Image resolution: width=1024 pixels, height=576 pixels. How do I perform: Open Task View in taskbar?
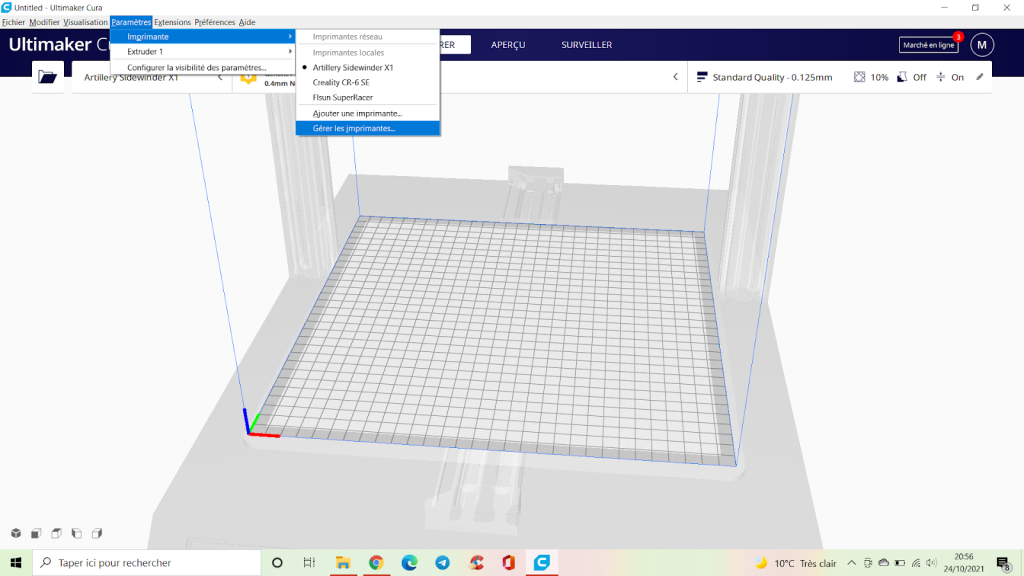tap(310, 563)
